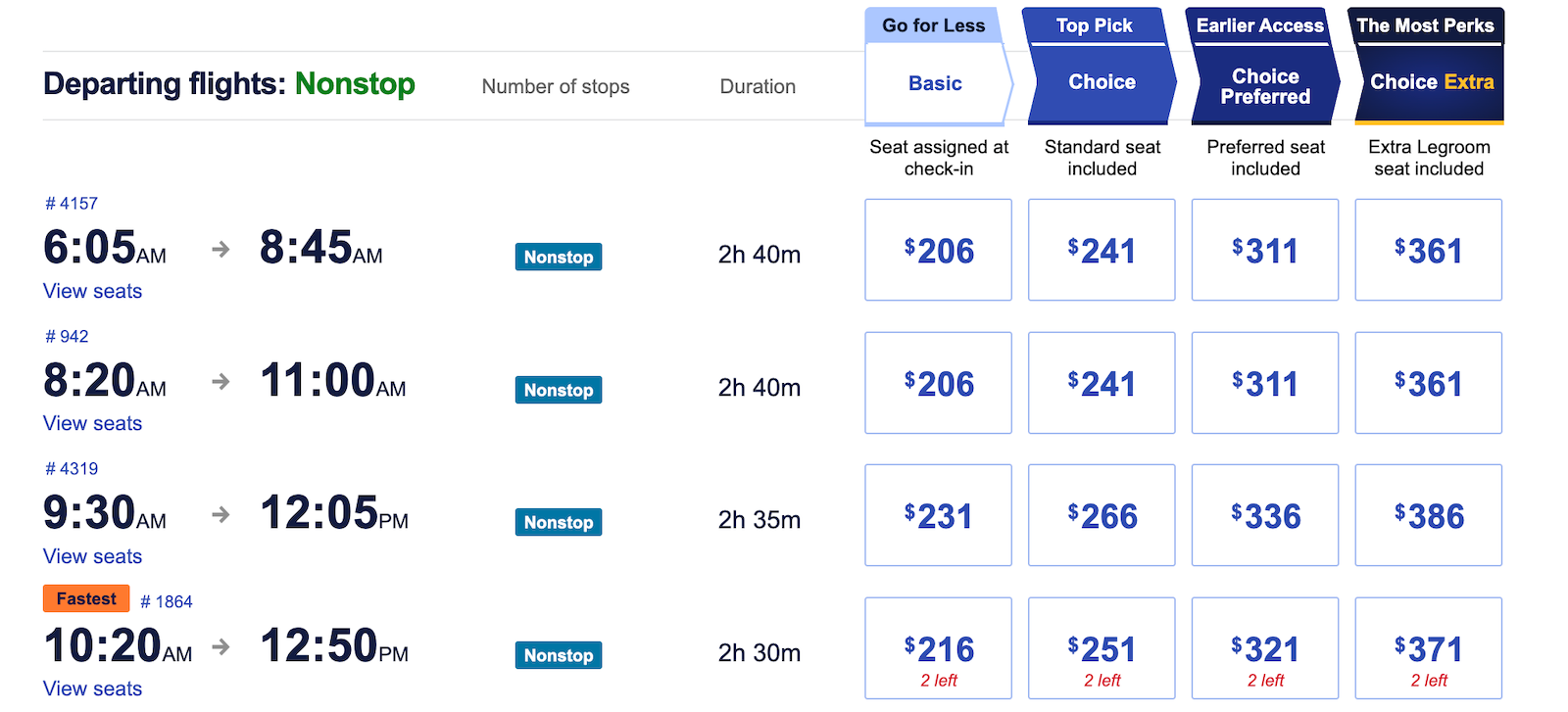The height and width of the screenshot is (712, 1568).
Task: Click the arrow icon between 6:05 AM and 8:45 AM
Action: click(x=220, y=250)
